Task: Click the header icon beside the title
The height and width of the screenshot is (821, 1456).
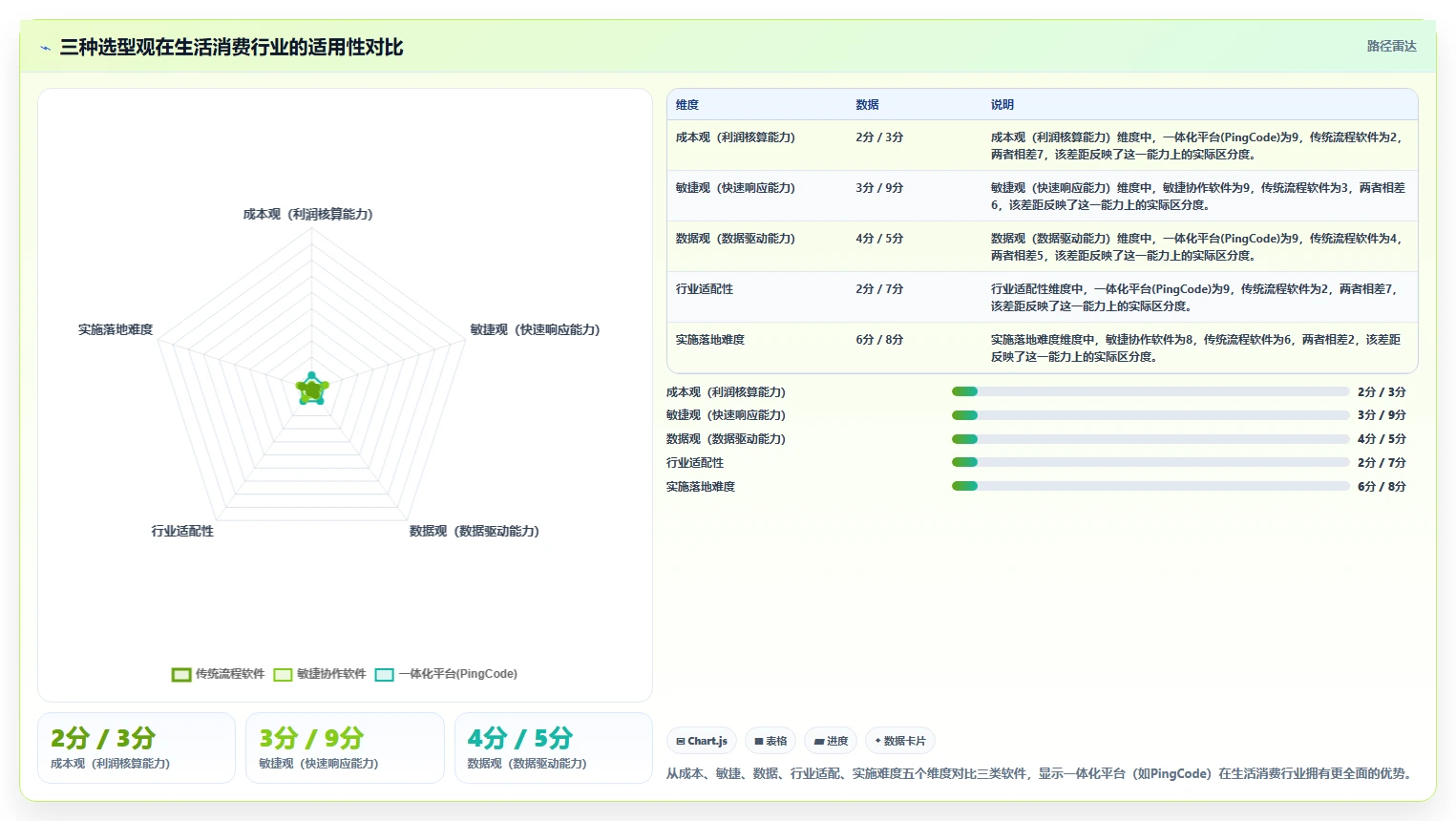Action: (x=45, y=48)
